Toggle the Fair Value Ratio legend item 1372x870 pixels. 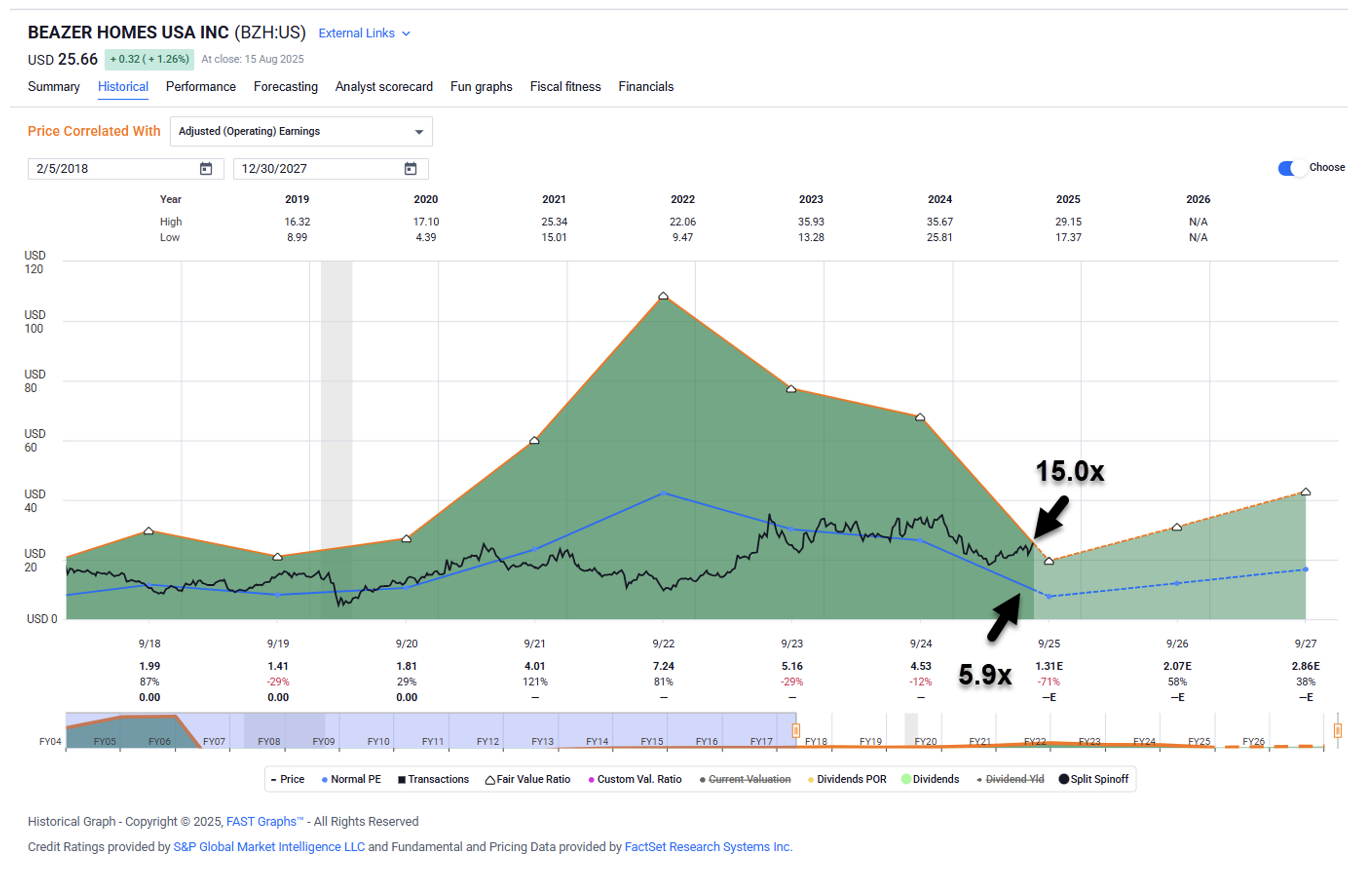(528, 779)
